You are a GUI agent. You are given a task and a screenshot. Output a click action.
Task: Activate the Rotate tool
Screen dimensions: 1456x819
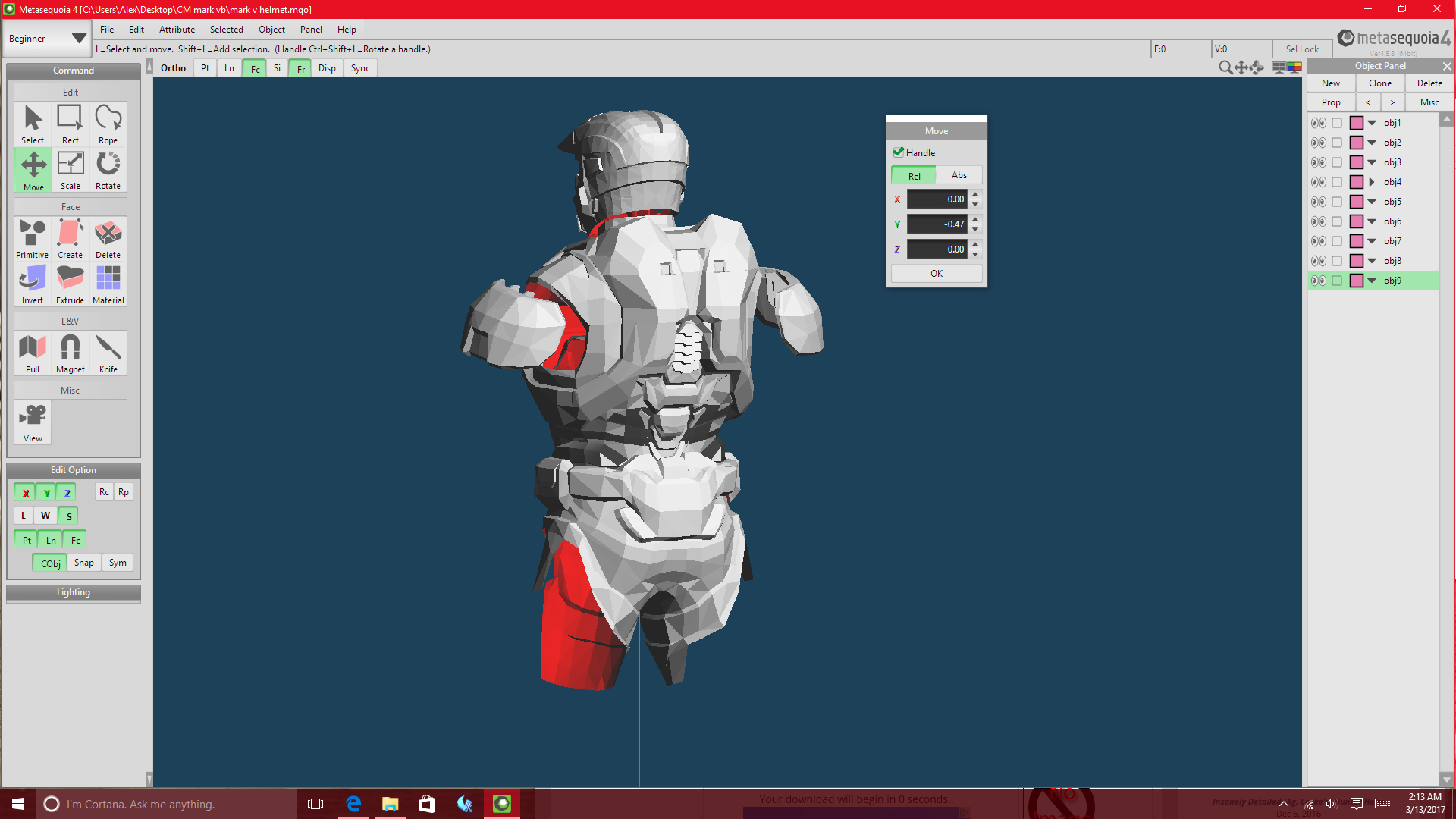(x=108, y=170)
